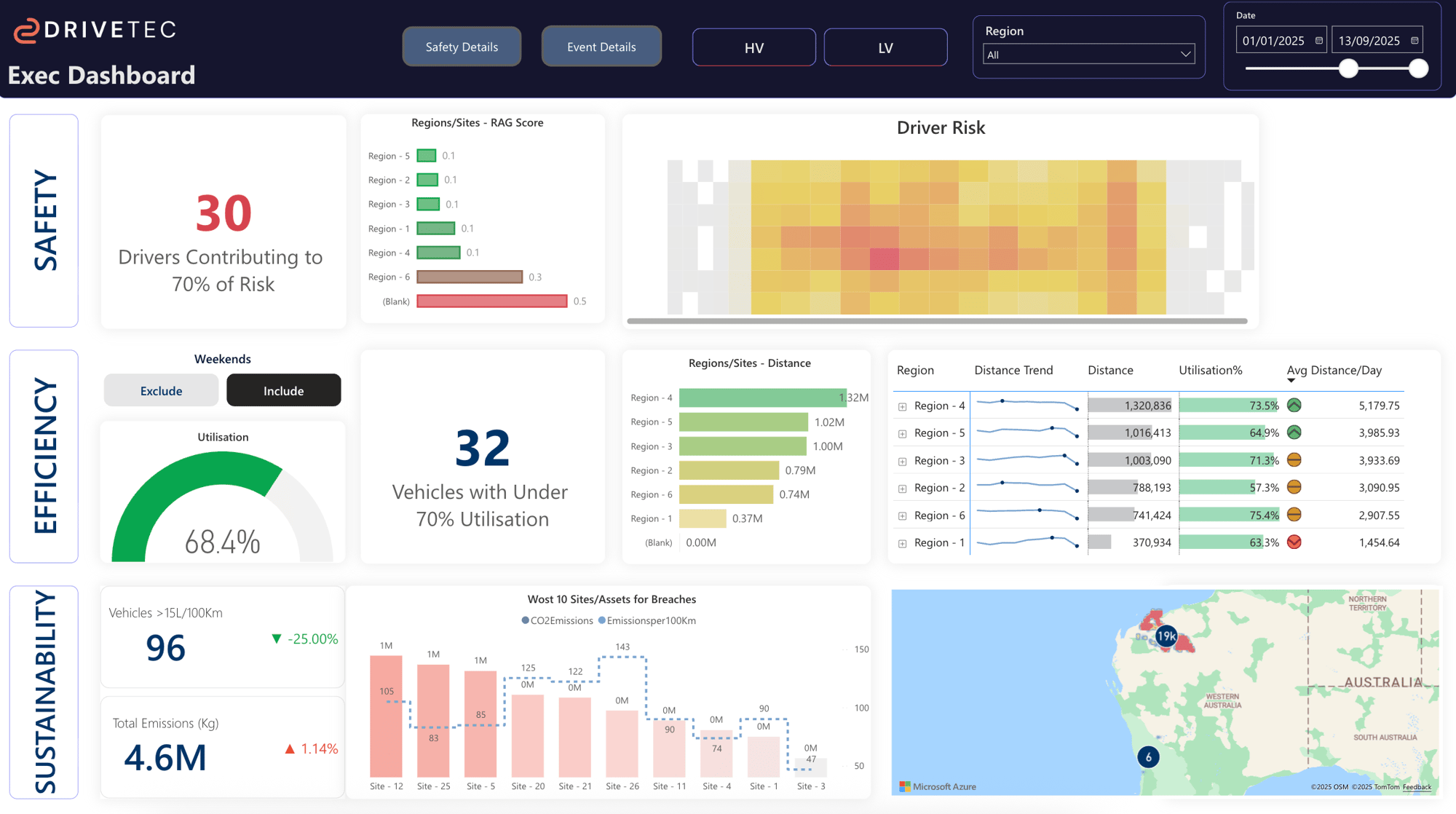Open the start date calendar picker icon

1318,41
